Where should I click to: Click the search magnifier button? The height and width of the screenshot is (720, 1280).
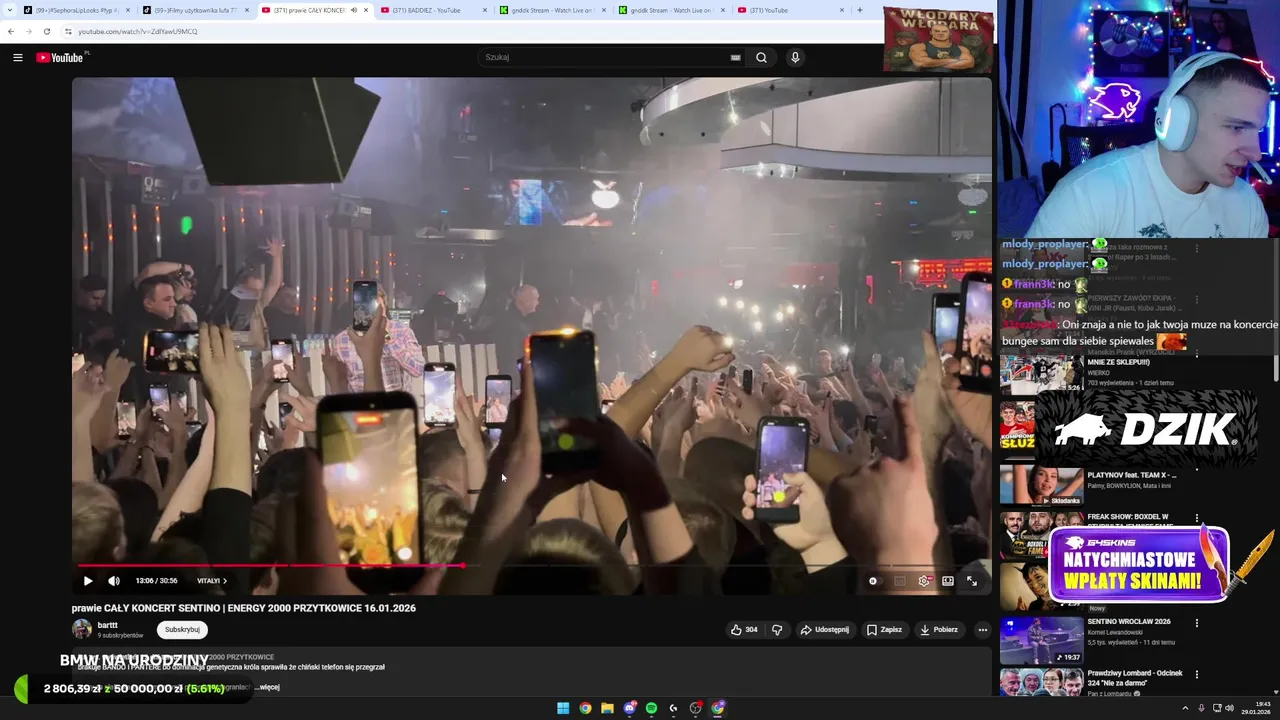click(x=761, y=57)
